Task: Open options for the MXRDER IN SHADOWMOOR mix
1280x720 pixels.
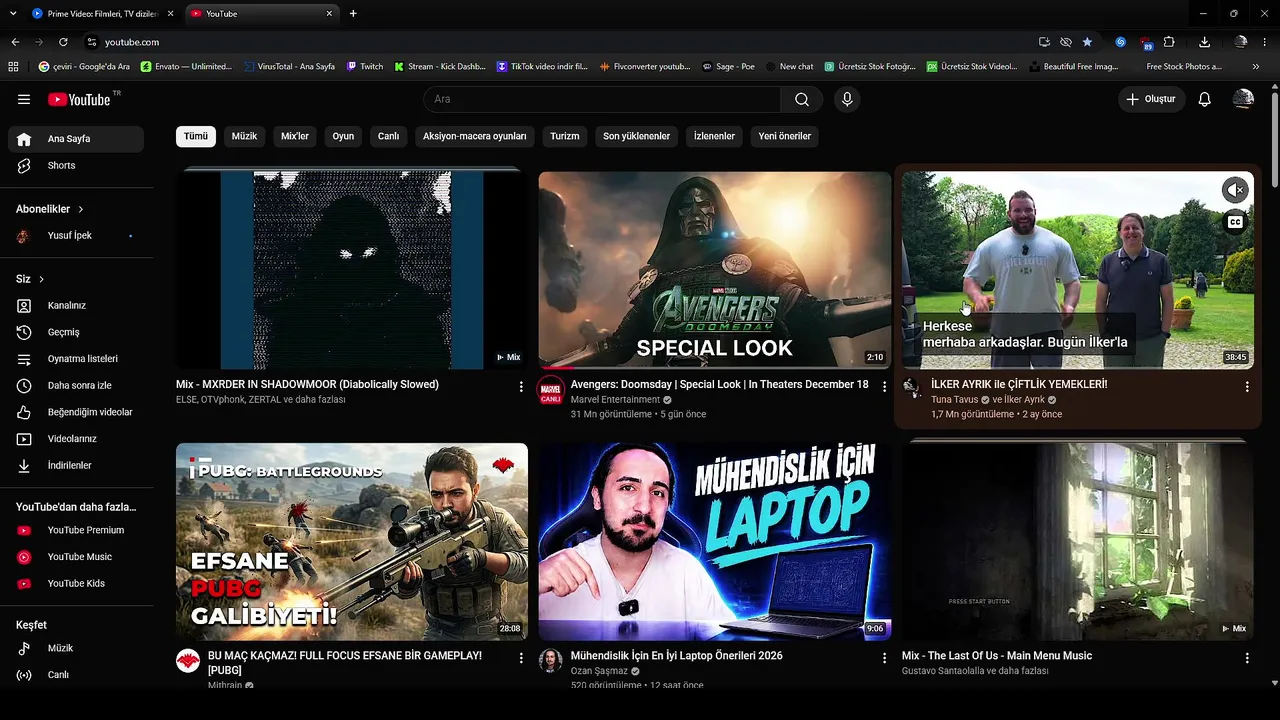Action: coord(521,386)
